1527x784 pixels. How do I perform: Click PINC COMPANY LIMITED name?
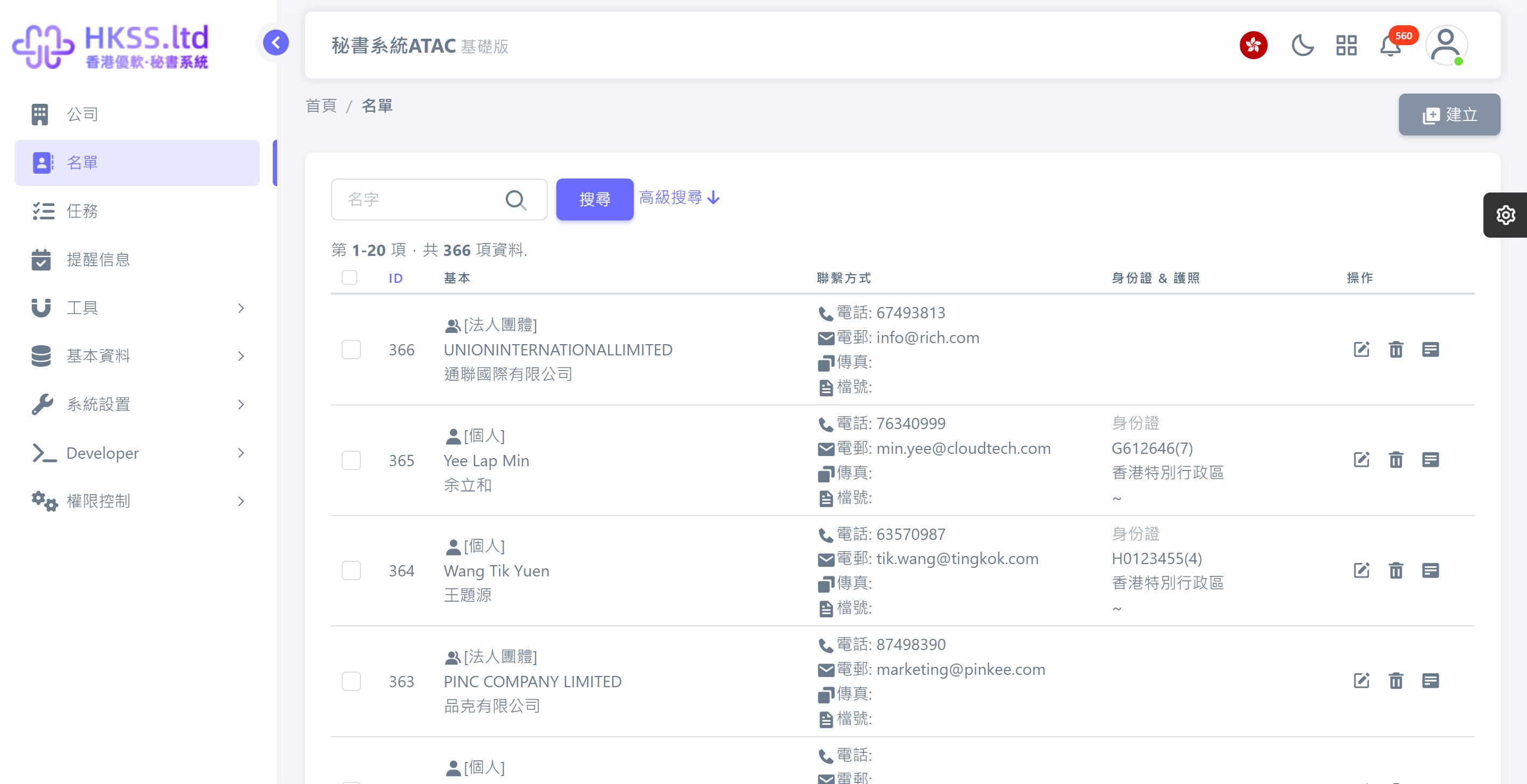532,682
